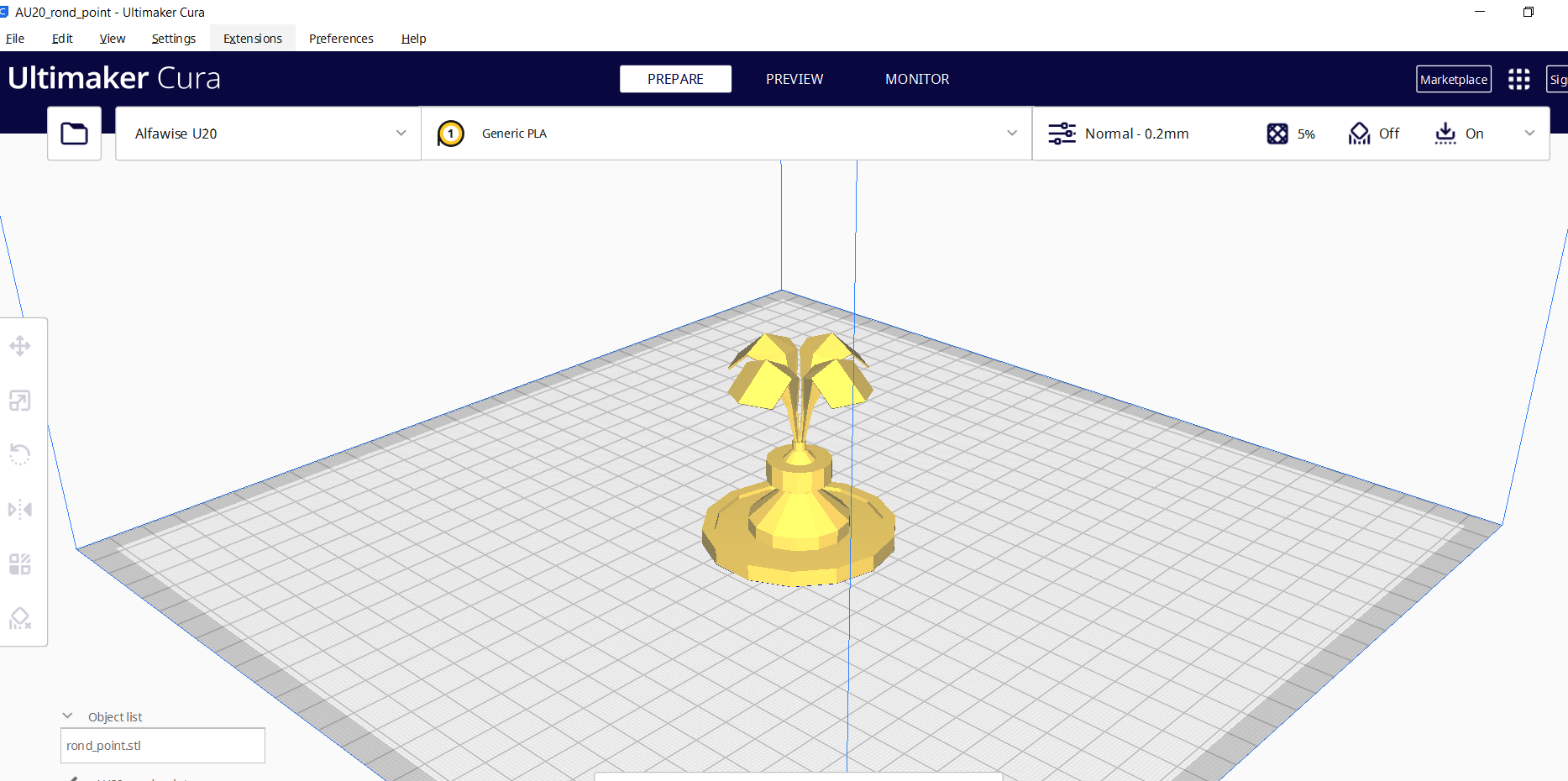1568x781 pixels.
Task: Open file folder icon button
Action: (x=75, y=134)
